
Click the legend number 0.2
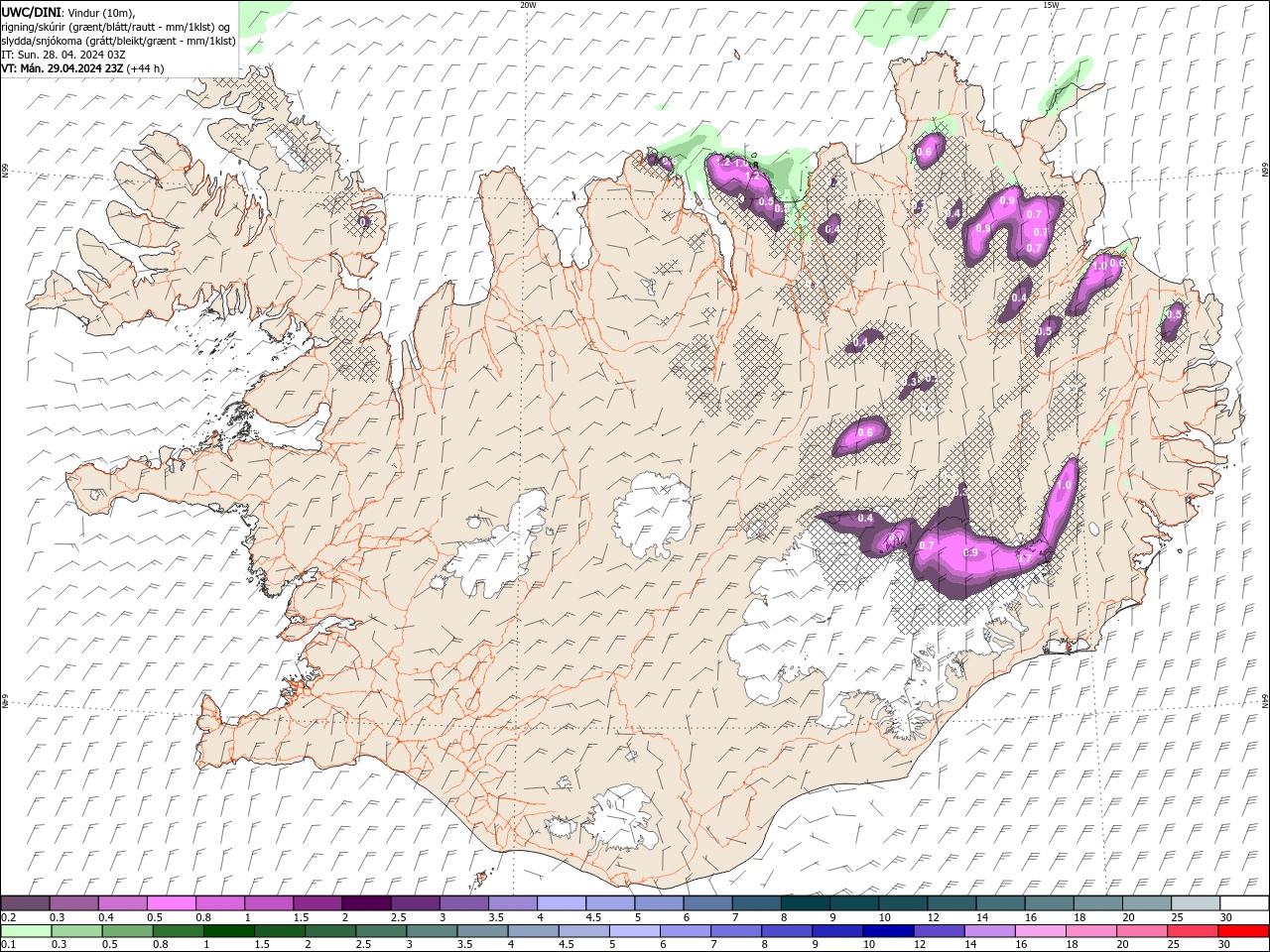coord(7,917)
